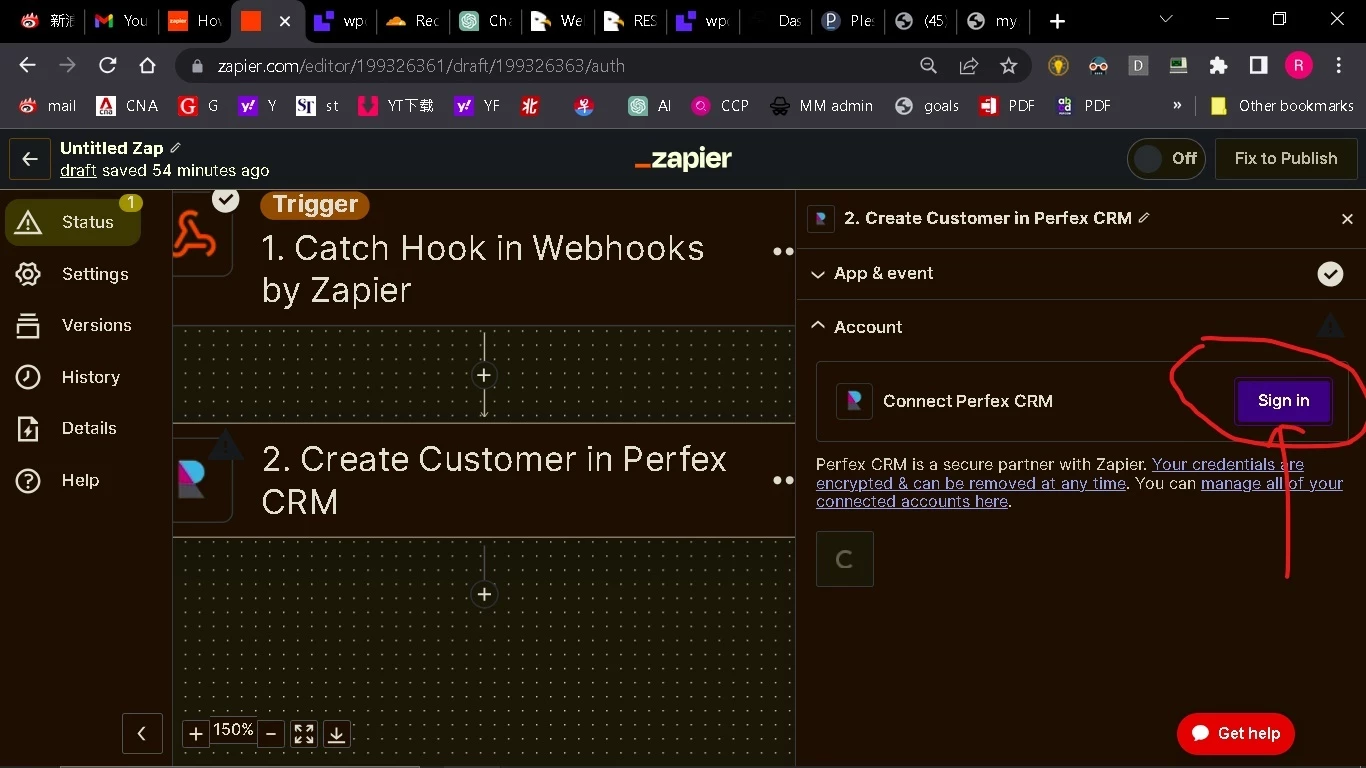Click Sign in to connect Perfex CRM
Image resolution: width=1366 pixels, height=768 pixels.
[x=1283, y=401]
